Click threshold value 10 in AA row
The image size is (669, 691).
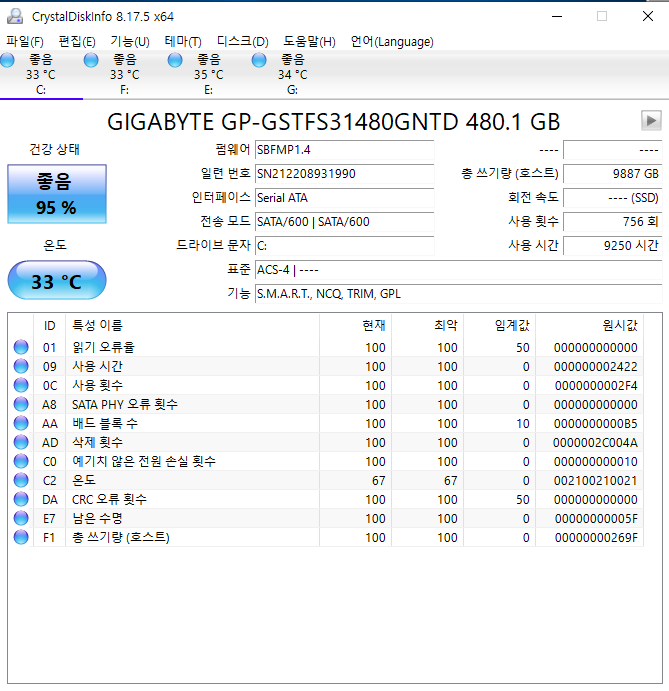523,424
